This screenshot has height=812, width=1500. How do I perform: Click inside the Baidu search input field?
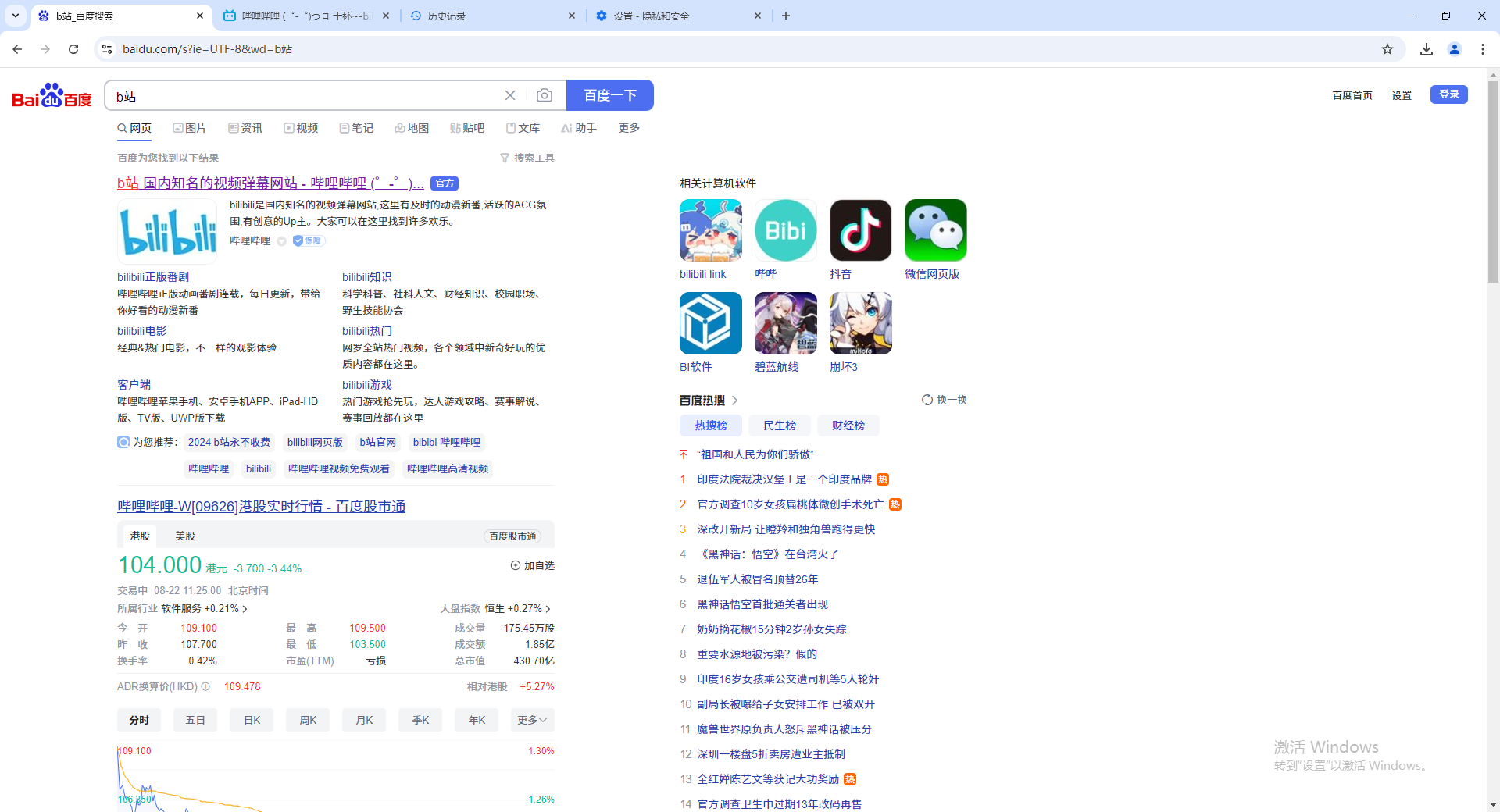[305, 95]
